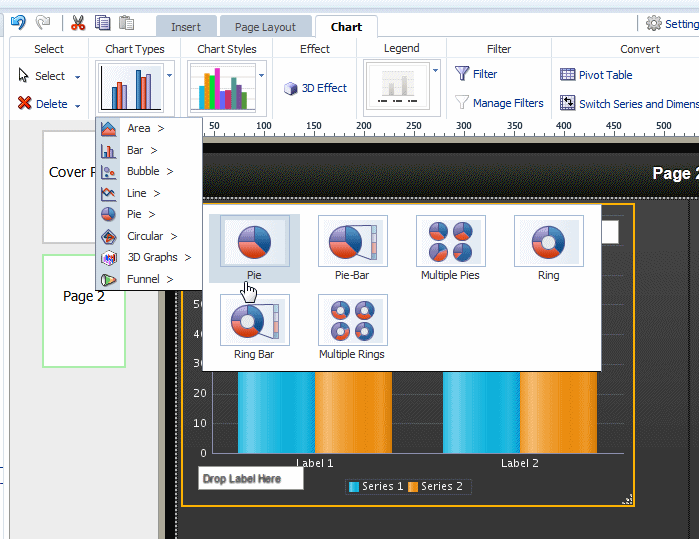The width and height of the screenshot is (699, 539).
Task: Click the Label 1 axis text
Action: coord(314,463)
